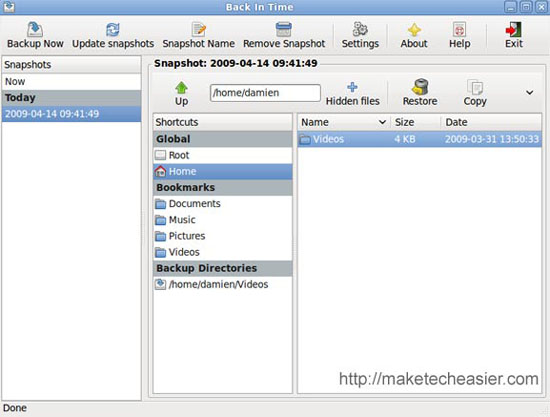Expand the toolbar overflow chevron
Image resolution: width=550 pixels, height=417 pixels.
click(530, 93)
